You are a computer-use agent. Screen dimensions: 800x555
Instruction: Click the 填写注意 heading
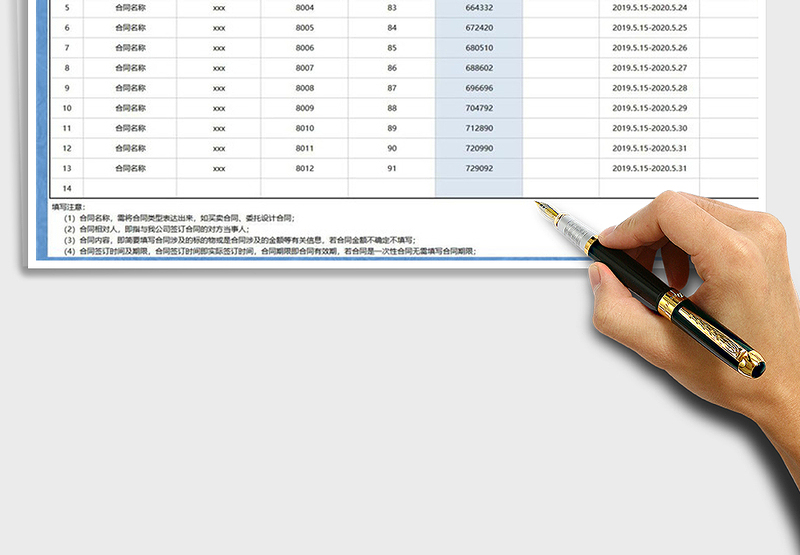tap(68, 207)
